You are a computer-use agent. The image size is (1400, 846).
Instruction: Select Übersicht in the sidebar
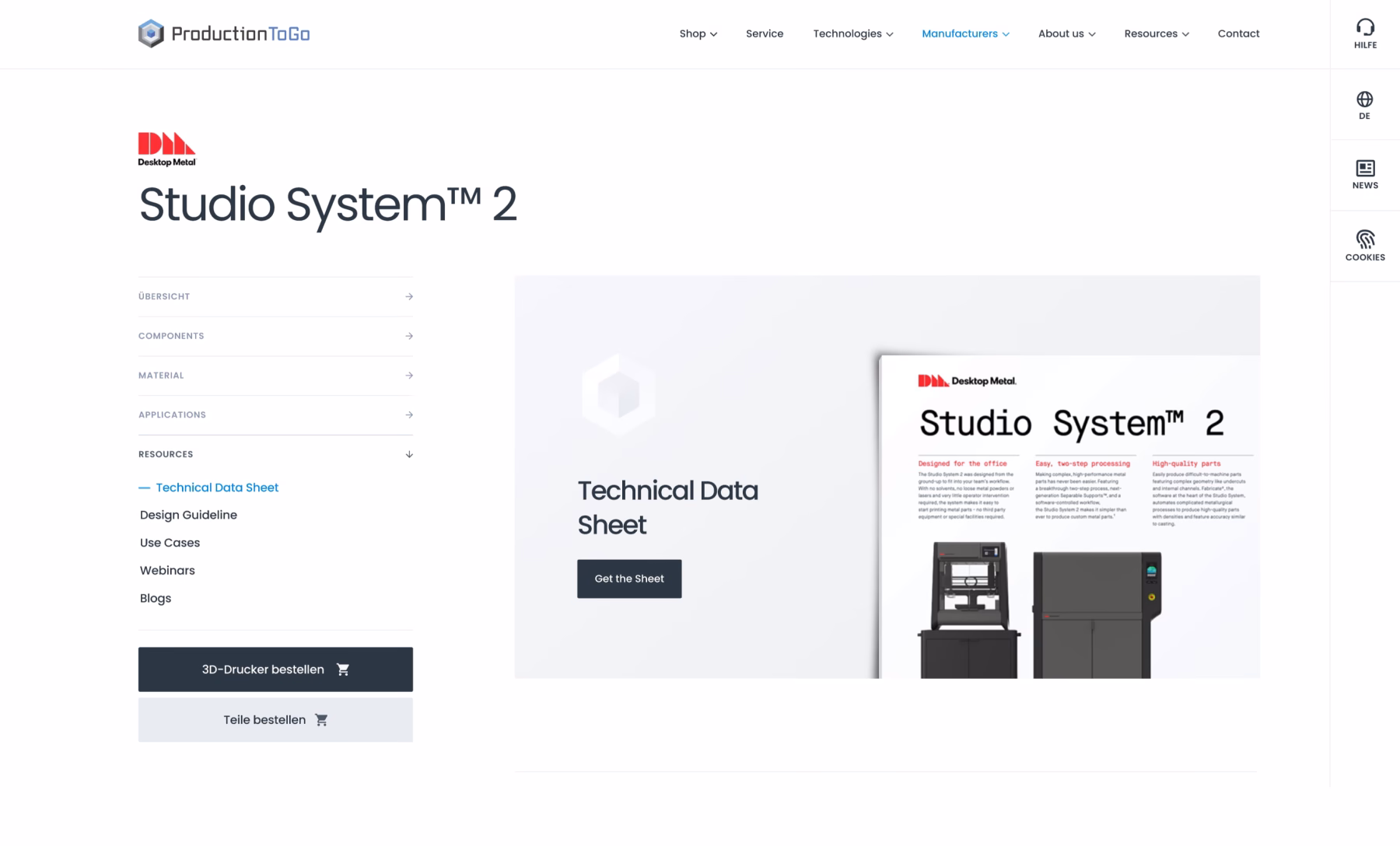click(275, 296)
